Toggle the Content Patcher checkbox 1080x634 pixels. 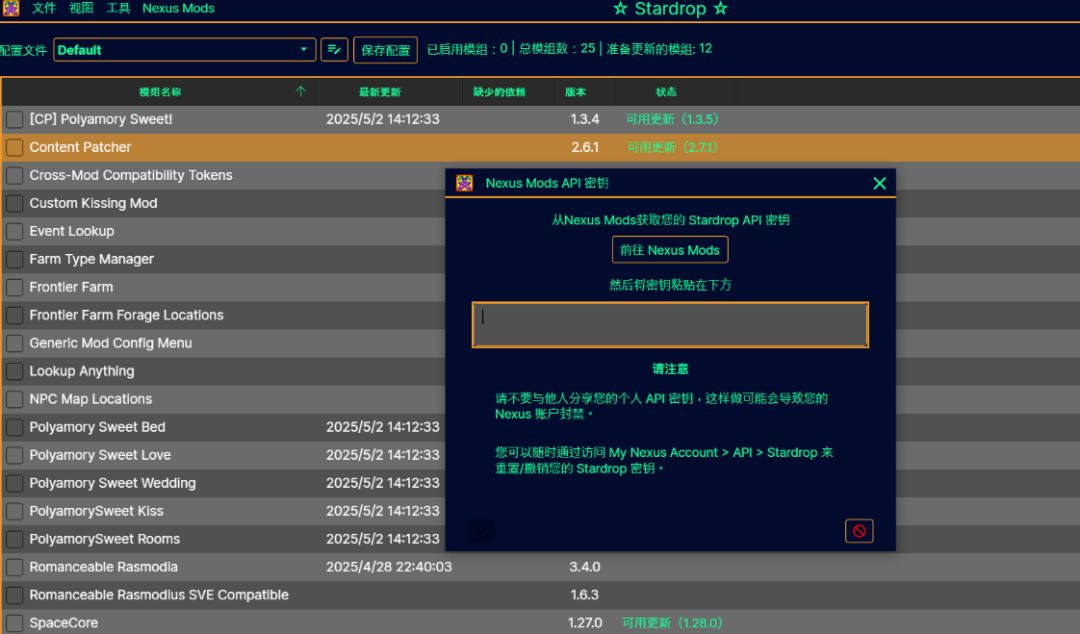coord(14,147)
